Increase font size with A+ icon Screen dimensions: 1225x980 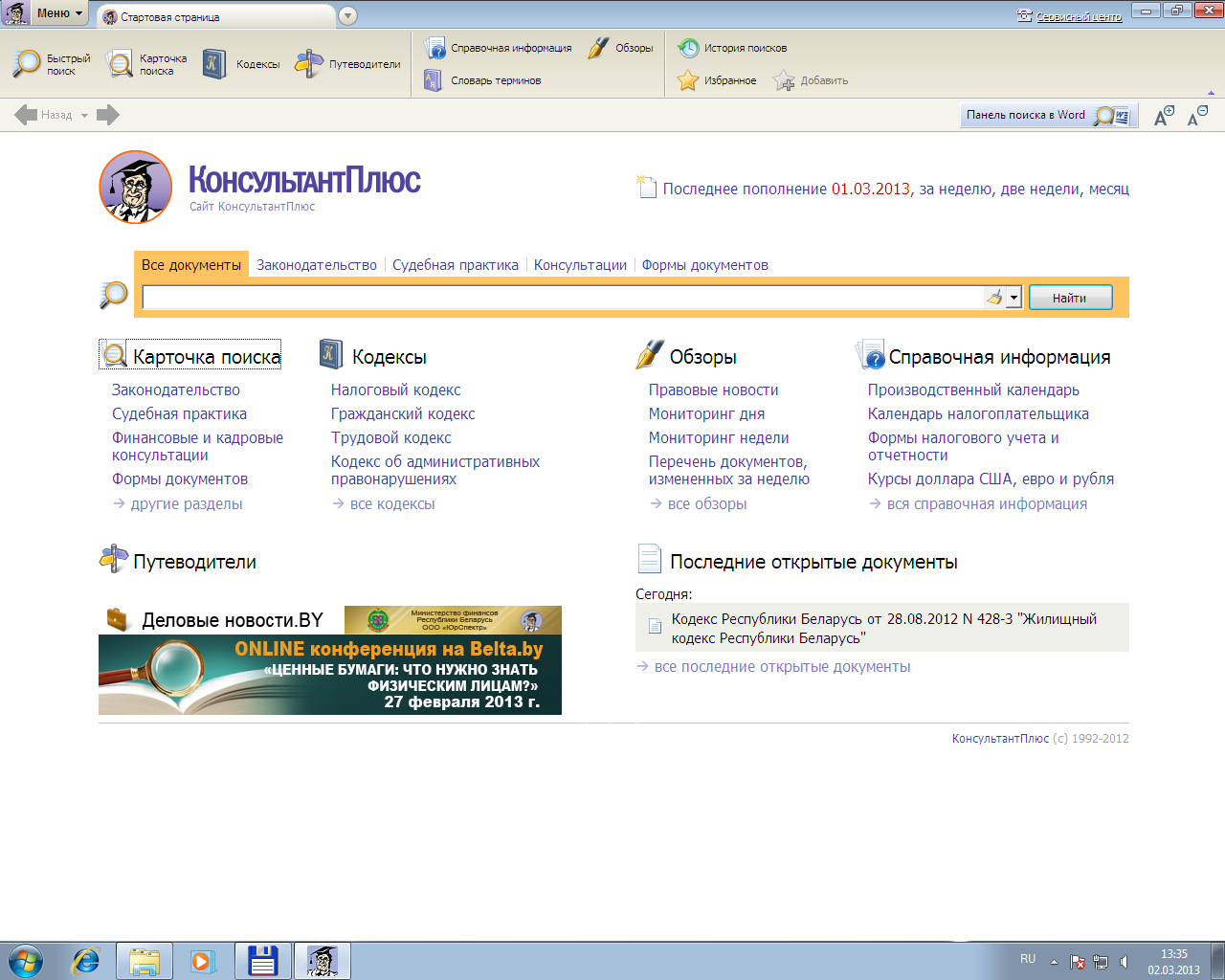click(x=1164, y=116)
